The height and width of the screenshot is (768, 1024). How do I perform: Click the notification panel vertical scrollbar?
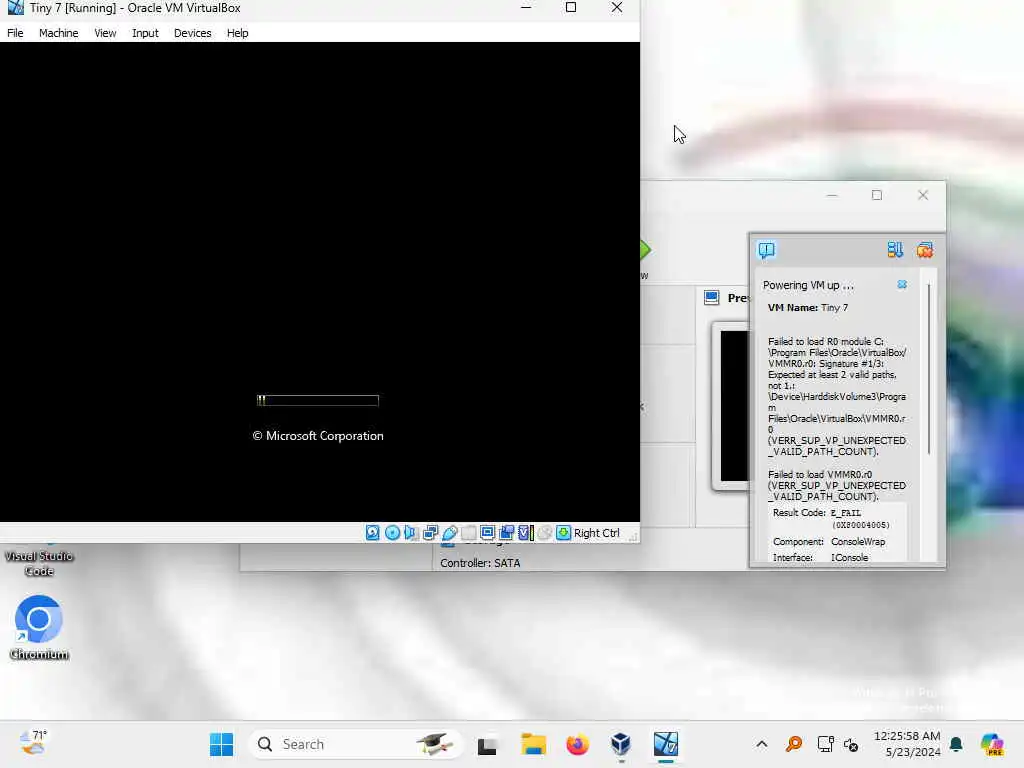click(x=929, y=369)
